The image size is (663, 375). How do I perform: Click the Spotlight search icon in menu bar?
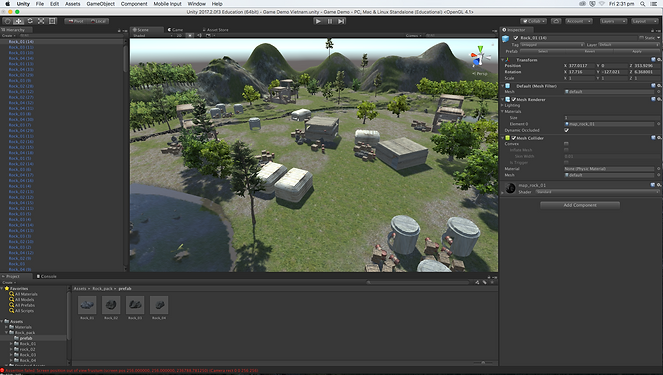click(643, 4)
